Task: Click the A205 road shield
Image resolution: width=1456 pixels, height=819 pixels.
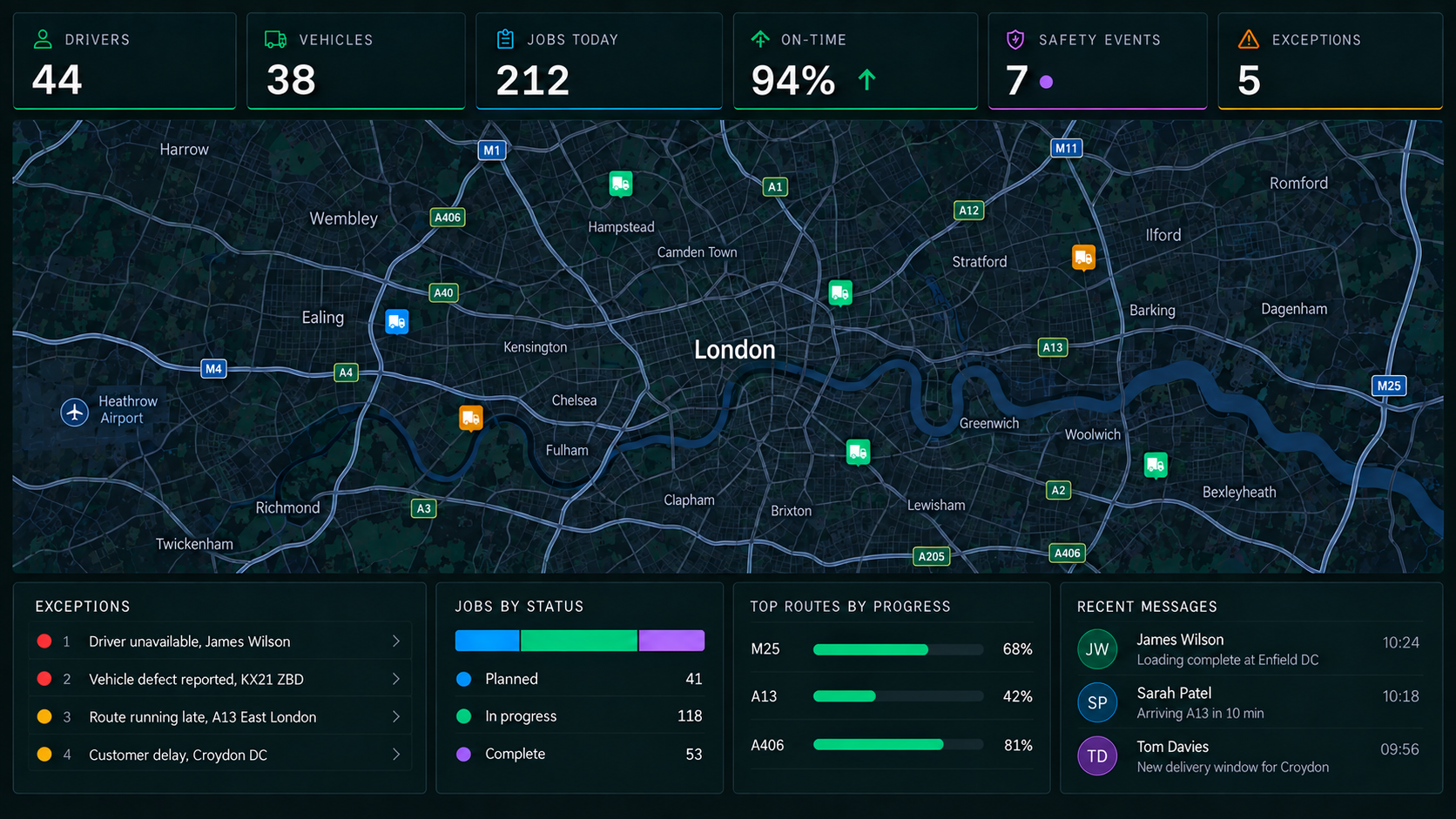Action: pyautogui.click(x=931, y=556)
